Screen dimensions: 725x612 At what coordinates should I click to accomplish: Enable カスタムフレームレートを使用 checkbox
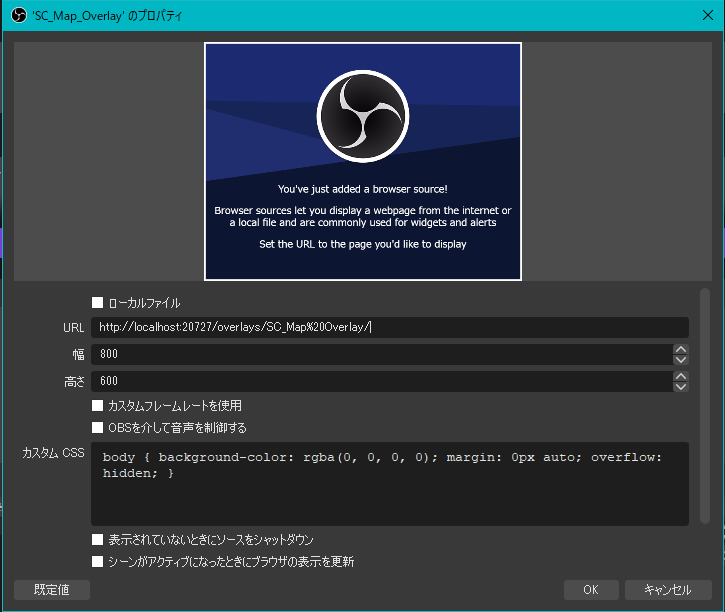pos(97,405)
